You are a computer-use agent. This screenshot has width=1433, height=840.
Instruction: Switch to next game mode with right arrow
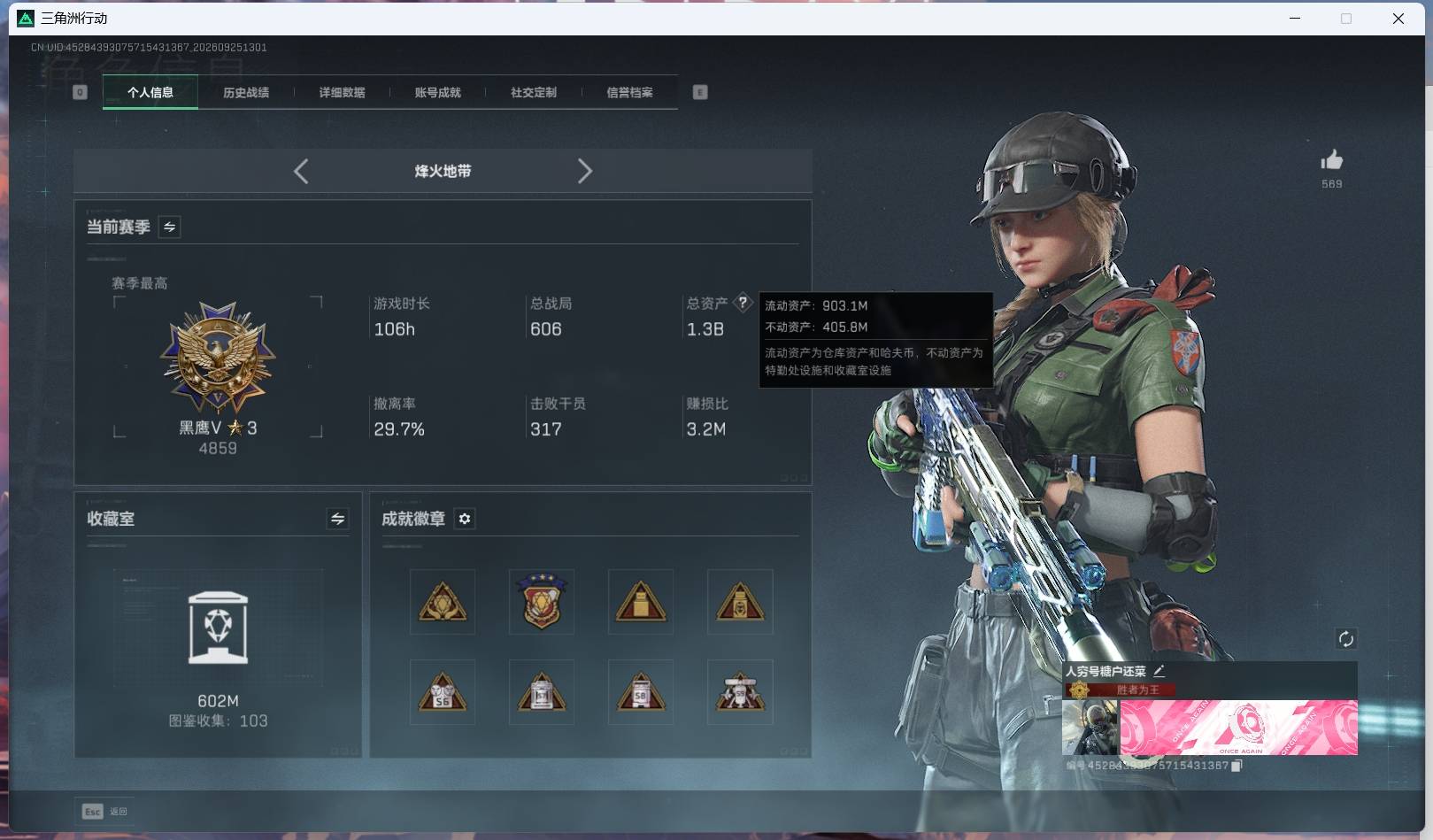pos(585,171)
